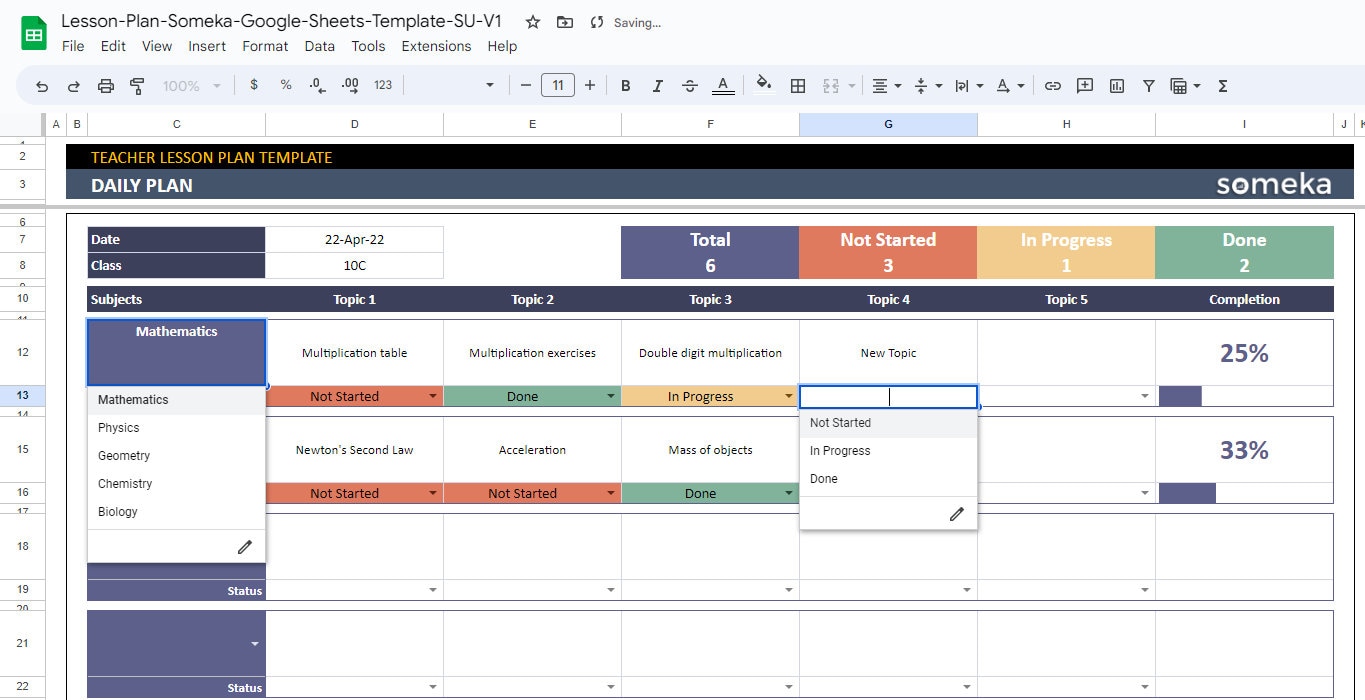Open the Extensions menu
The image size is (1365, 700).
436,46
